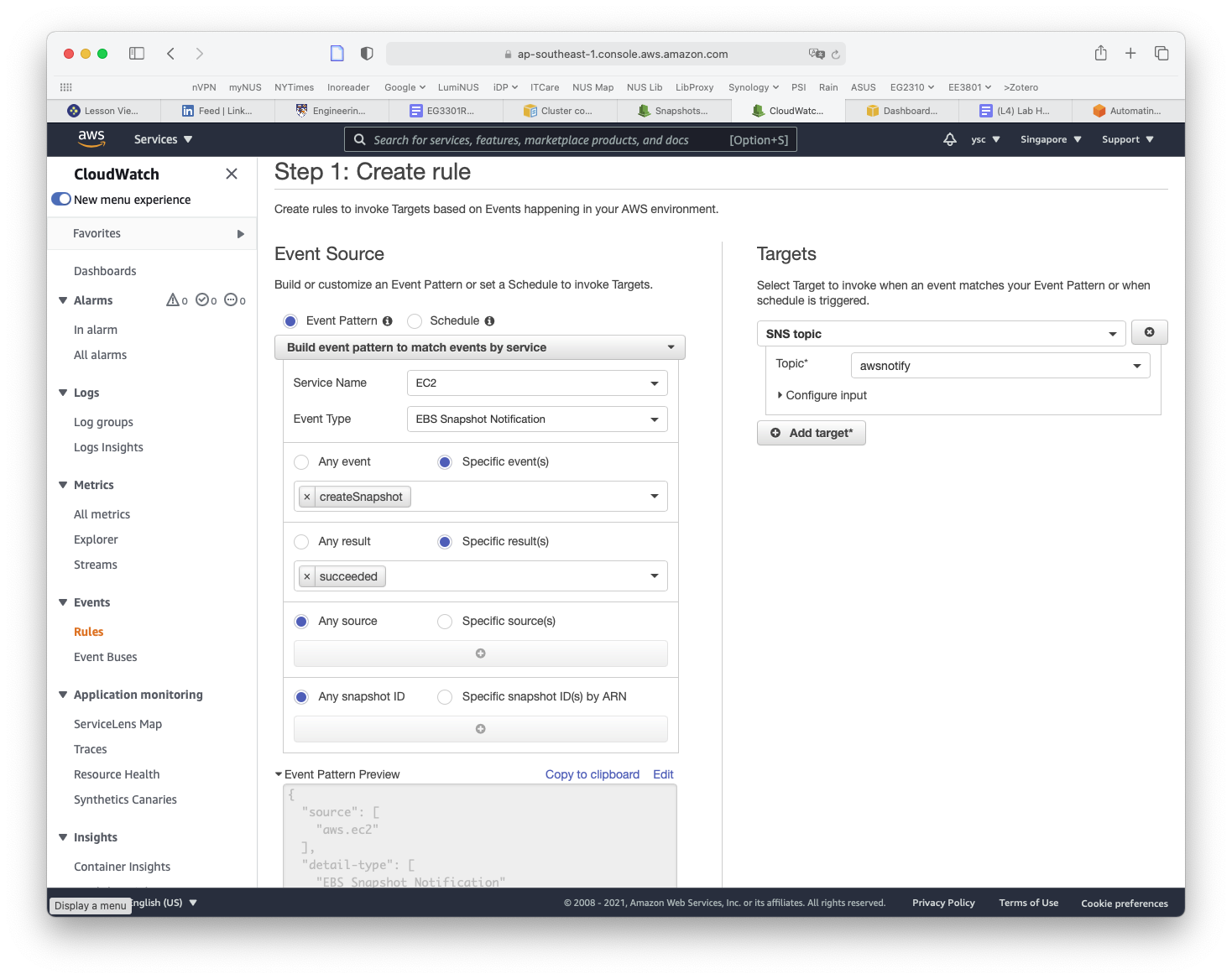1232x979 pixels.
Task: Toggle the New menu experience switch
Action: coord(61,200)
